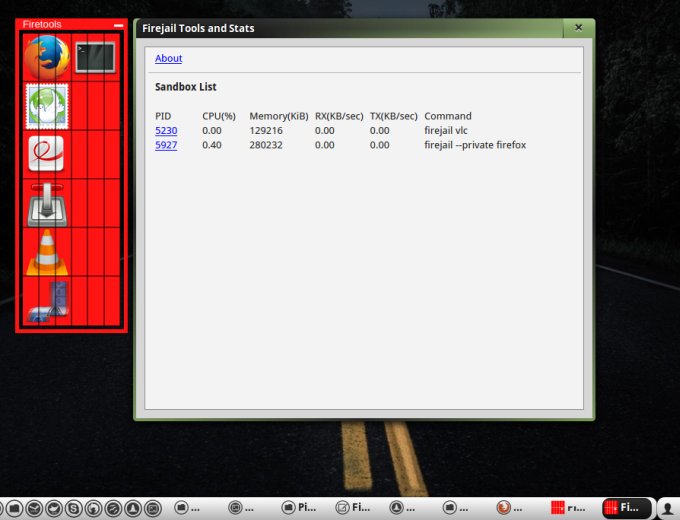This screenshot has height=520, width=680.
Task: Click the 'RX(KB/sec)' column header
Action: point(339,116)
